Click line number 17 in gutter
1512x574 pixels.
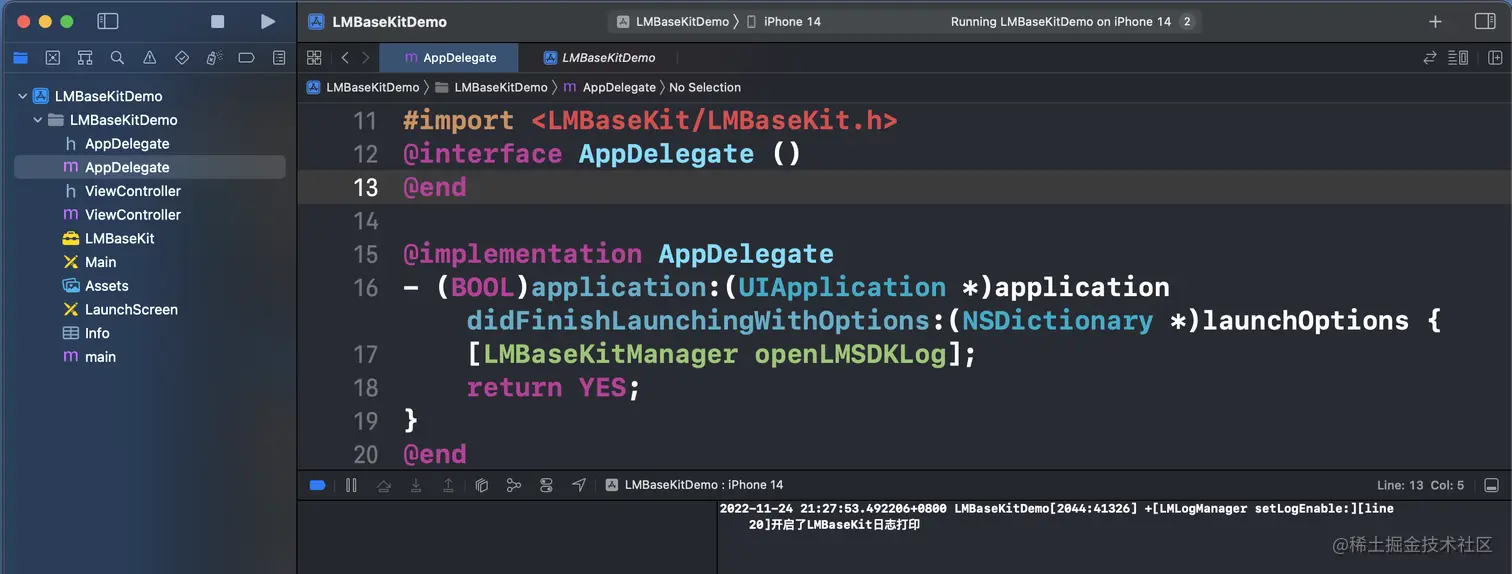[x=366, y=354]
